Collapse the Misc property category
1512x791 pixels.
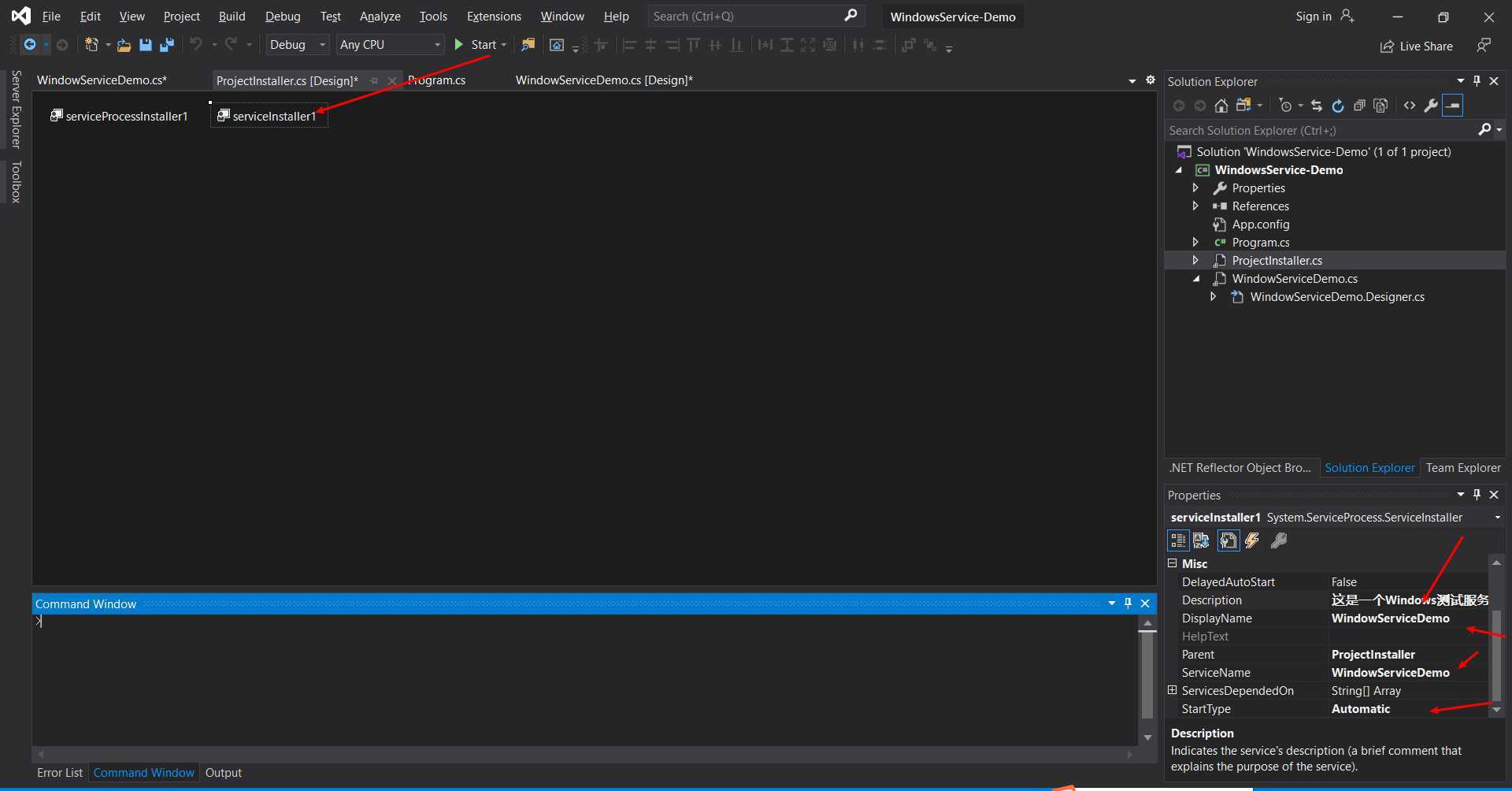1172,563
